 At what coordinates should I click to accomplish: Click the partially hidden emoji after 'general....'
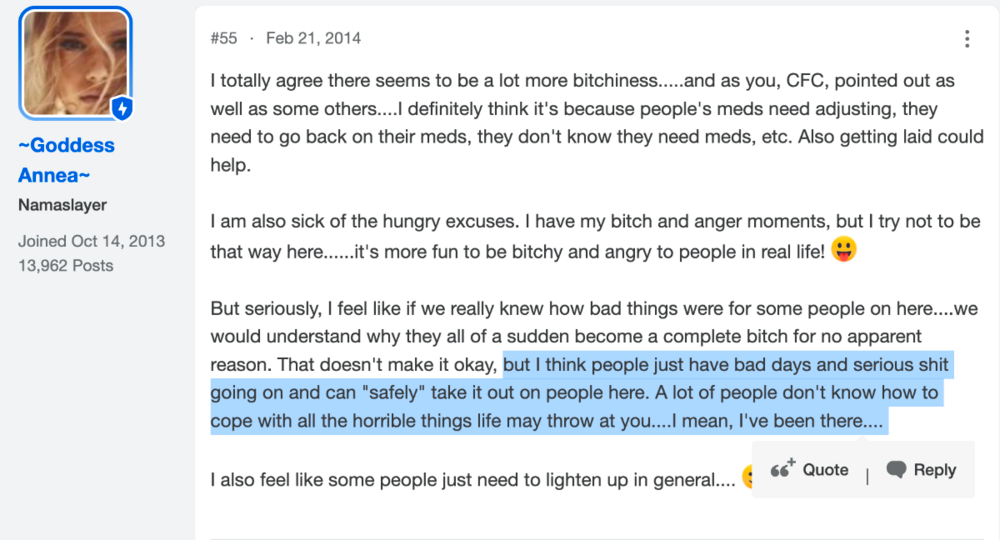(747, 477)
